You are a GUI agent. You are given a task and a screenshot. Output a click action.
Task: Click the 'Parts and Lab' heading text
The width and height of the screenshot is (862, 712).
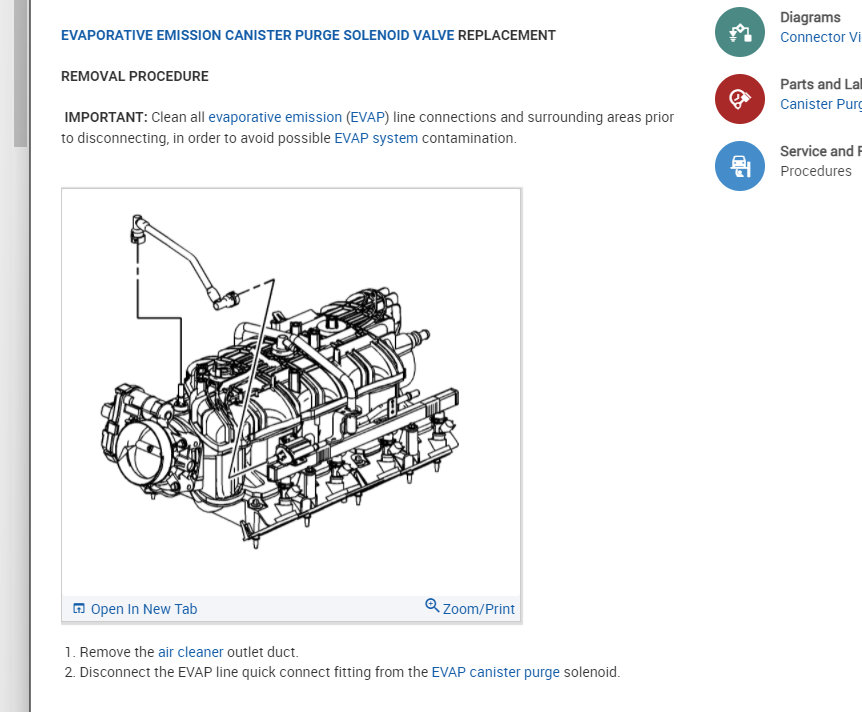(821, 84)
